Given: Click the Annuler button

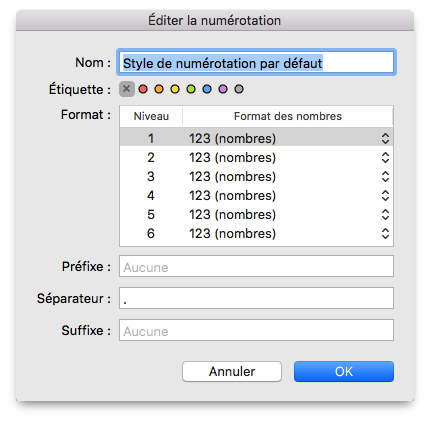Looking at the screenshot, I should click(x=232, y=371).
